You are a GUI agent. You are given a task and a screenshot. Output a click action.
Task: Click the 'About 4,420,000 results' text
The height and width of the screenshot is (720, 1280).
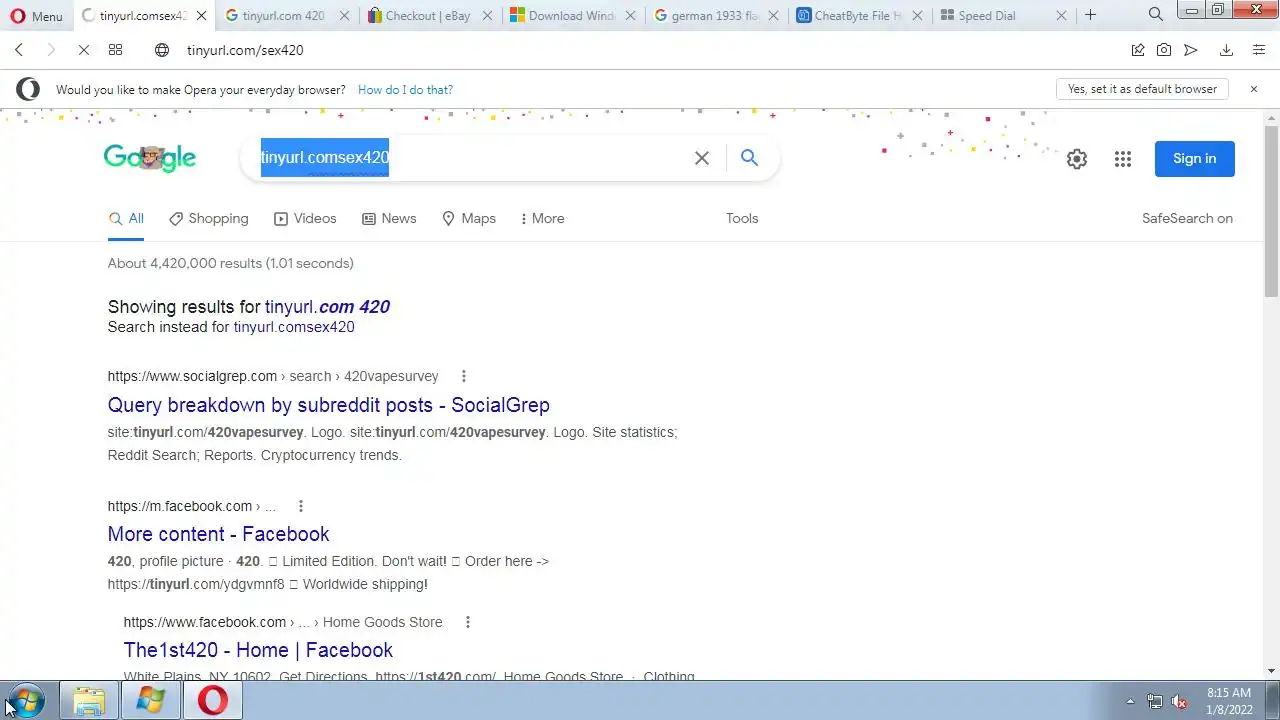pyautogui.click(x=230, y=263)
